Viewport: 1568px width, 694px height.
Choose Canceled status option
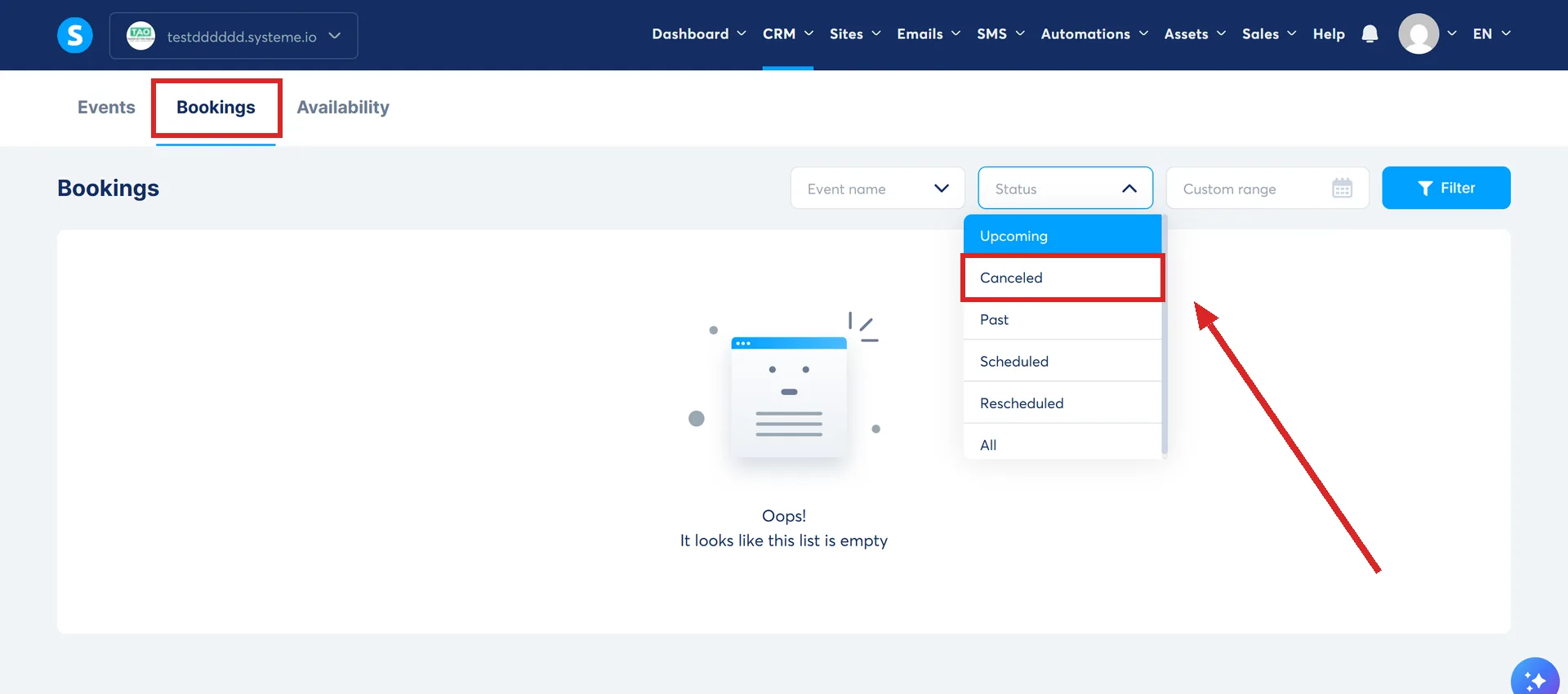pos(1062,278)
